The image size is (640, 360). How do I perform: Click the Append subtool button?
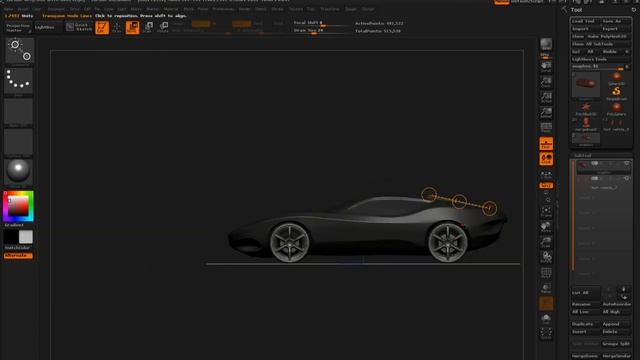point(616,324)
